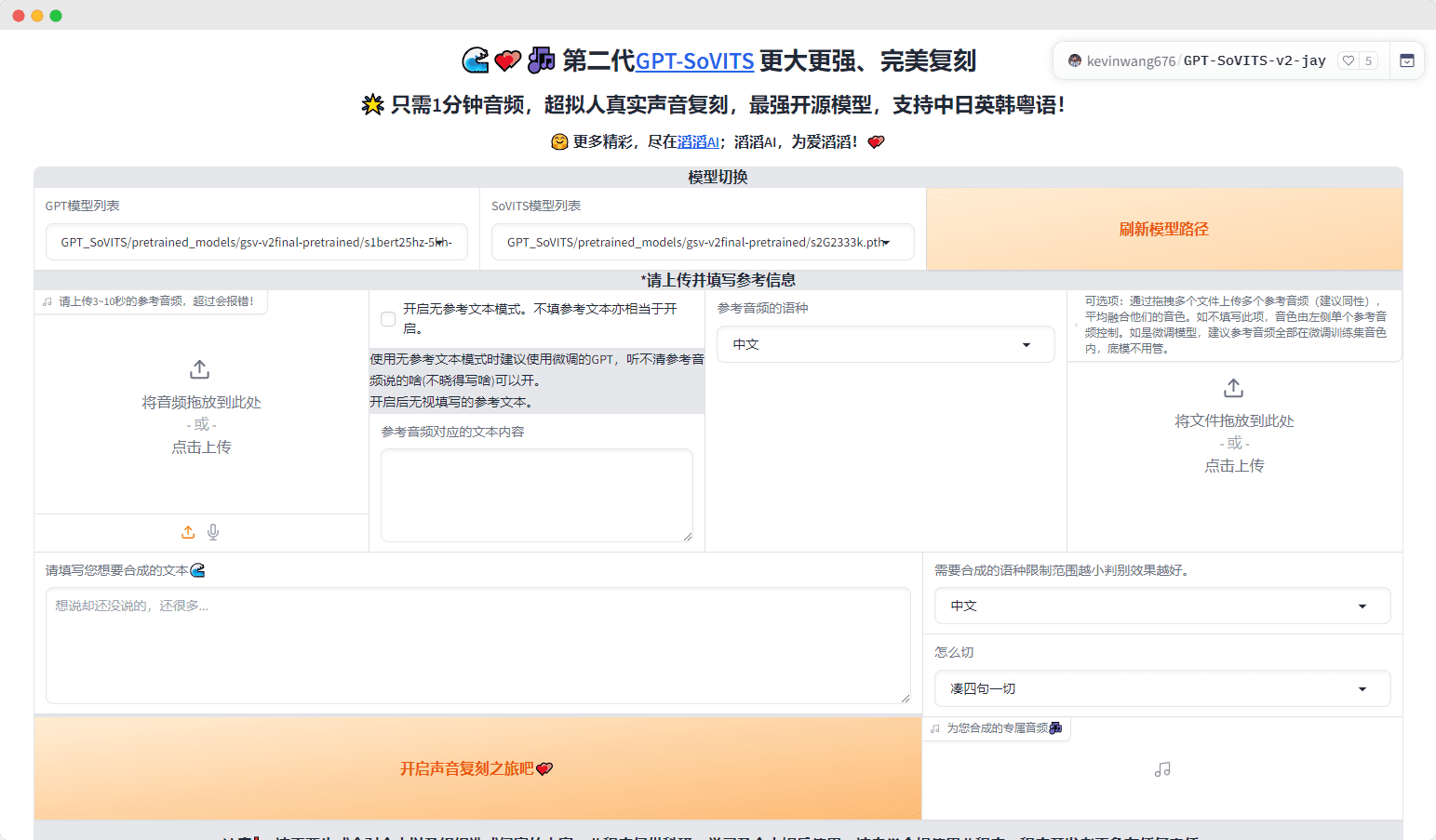Enable the no-reference-text mode checkbox
The image size is (1436, 840).
point(388,319)
